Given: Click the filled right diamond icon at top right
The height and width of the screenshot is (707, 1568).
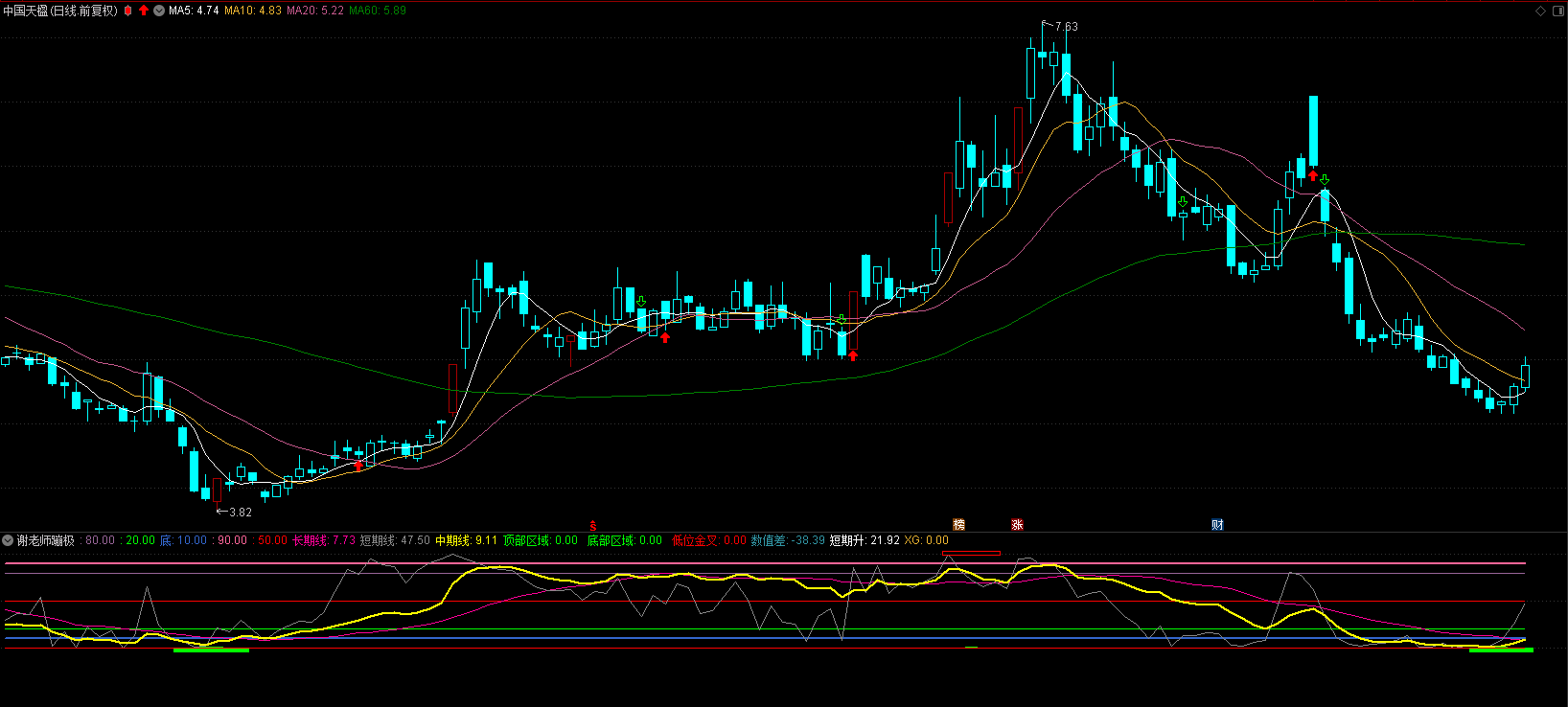Looking at the screenshot, I should click(1556, 11).
